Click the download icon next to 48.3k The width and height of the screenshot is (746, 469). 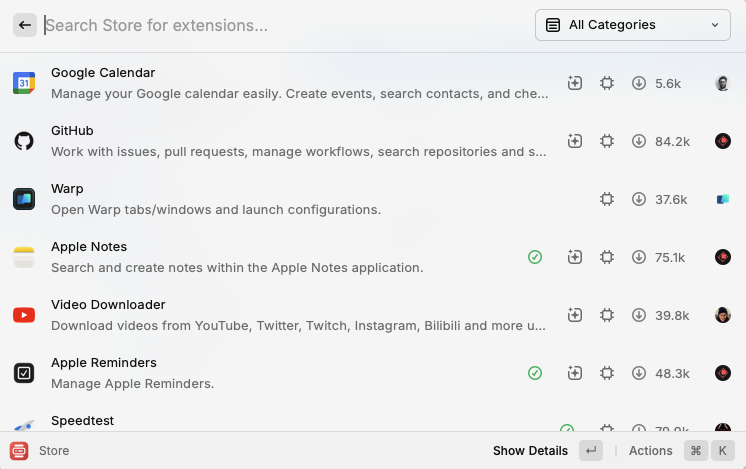[x=638, y=373]
